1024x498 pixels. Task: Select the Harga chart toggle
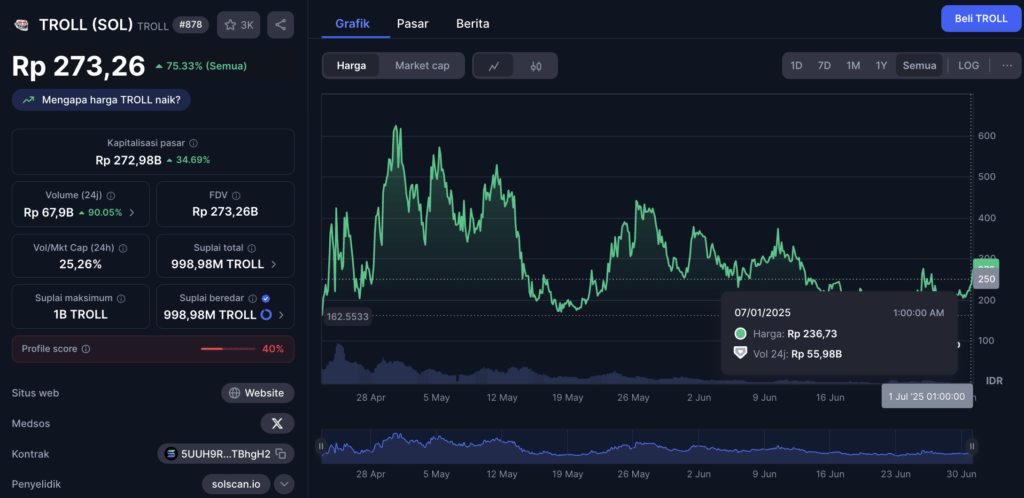click(351, 65)
